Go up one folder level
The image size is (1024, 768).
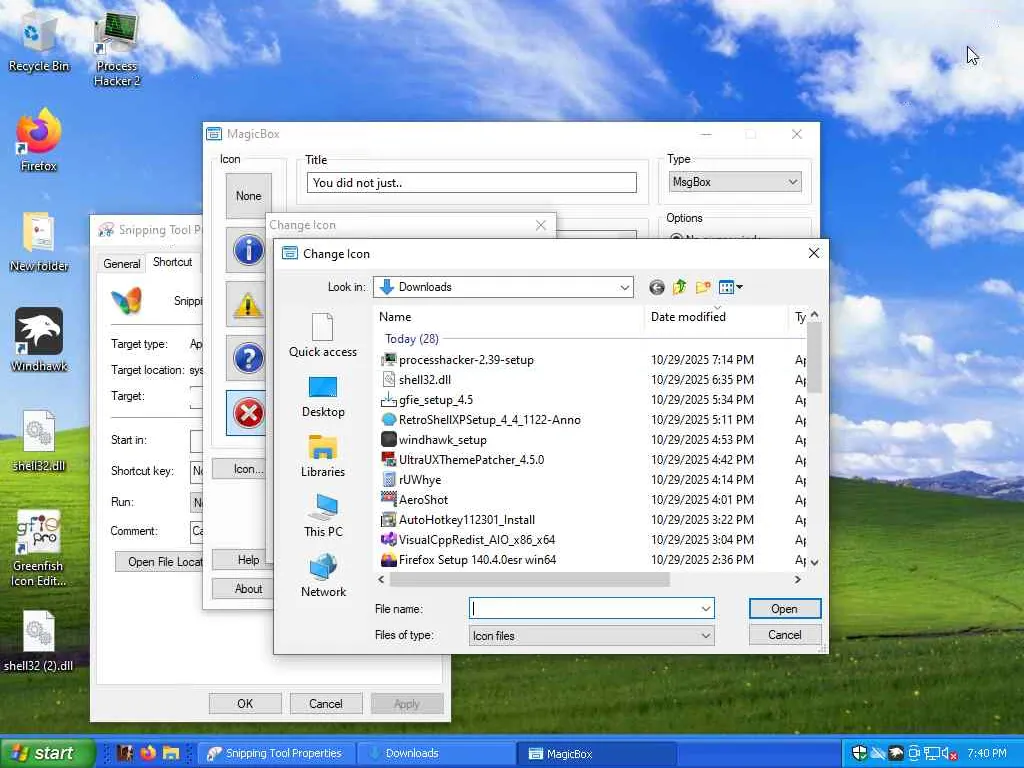pos(680,287)
